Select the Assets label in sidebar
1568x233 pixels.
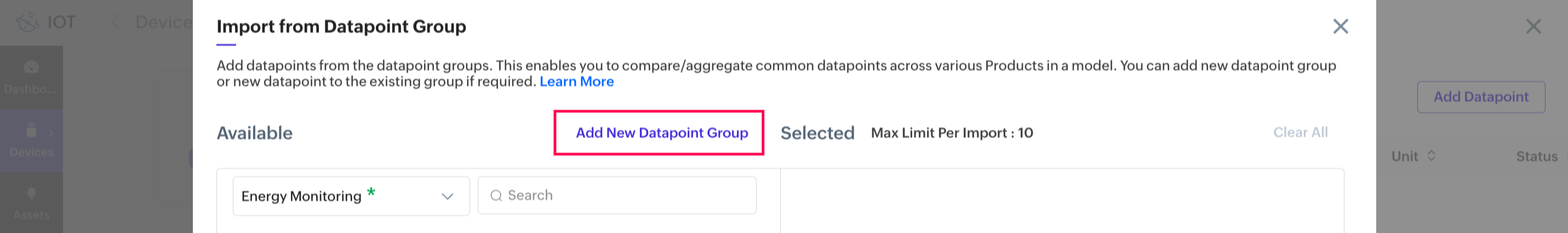(x=31, y=215)
